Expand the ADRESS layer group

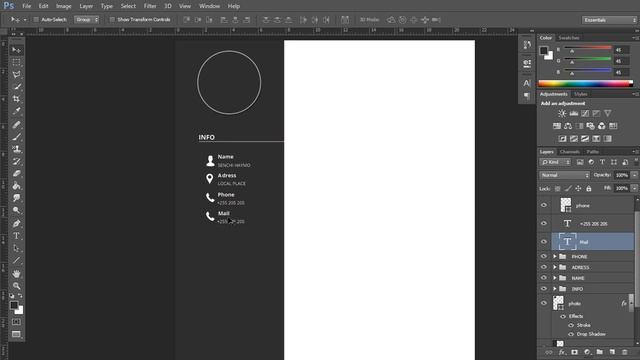point(555,267)
